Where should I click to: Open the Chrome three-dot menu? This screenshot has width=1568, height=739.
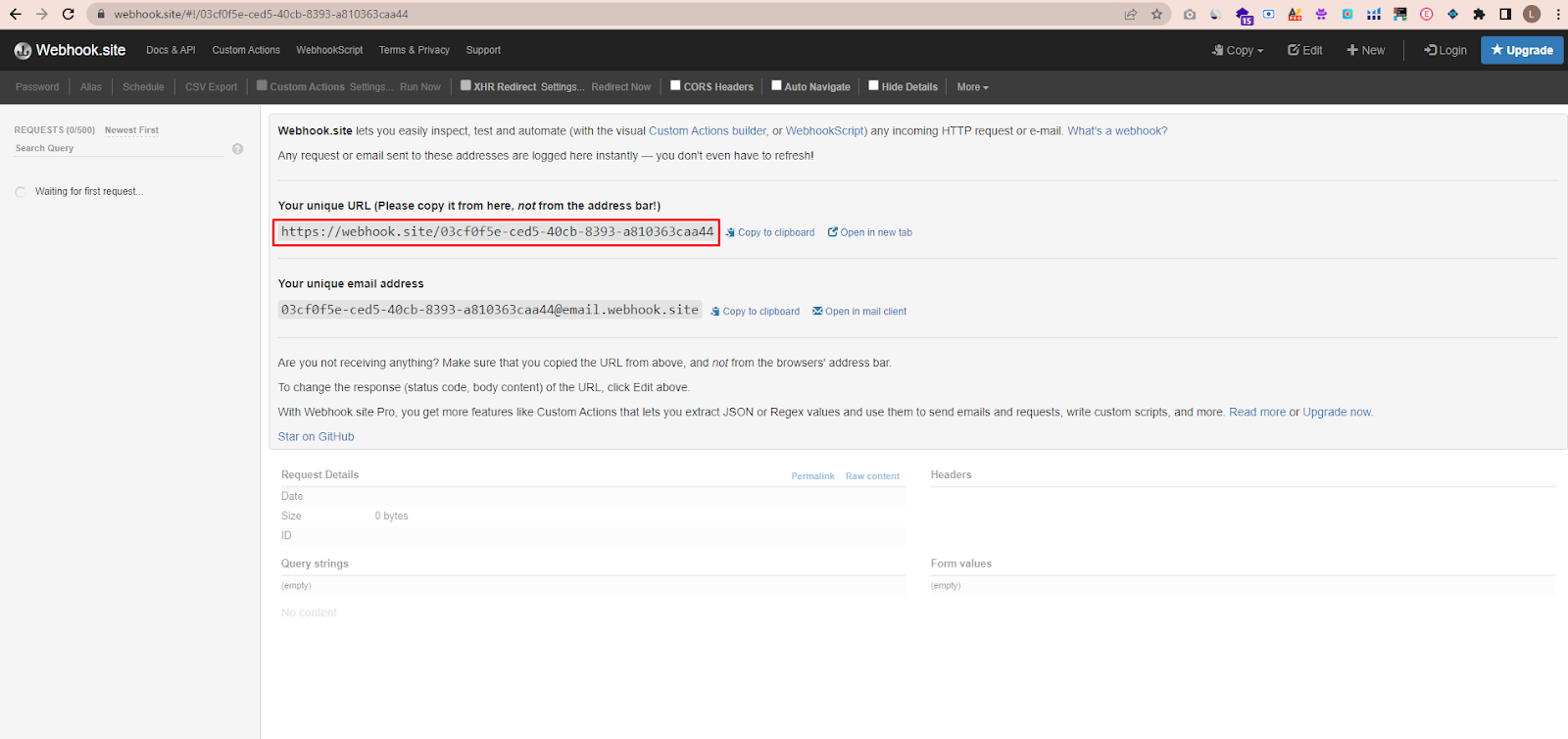[1557, 14]
